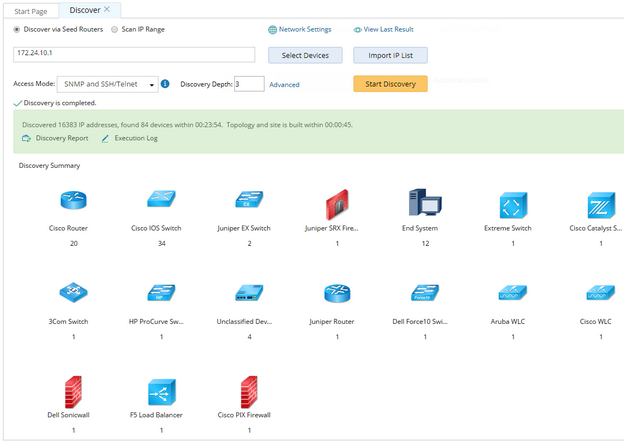
Task: Select the Aruba WLC device icon
Action: click(513, 293)
